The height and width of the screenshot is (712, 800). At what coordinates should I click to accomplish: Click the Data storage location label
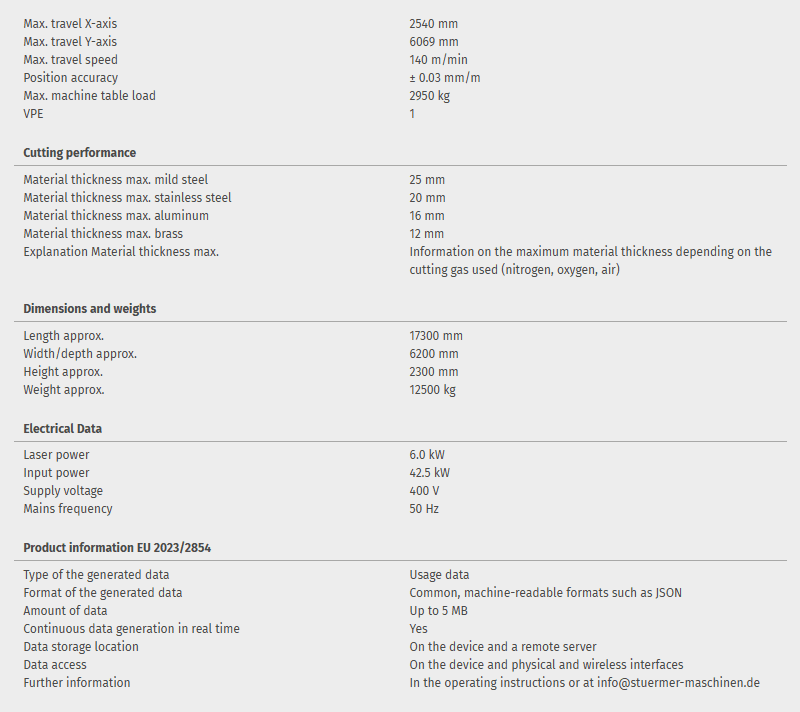click(x=82, y=647)
